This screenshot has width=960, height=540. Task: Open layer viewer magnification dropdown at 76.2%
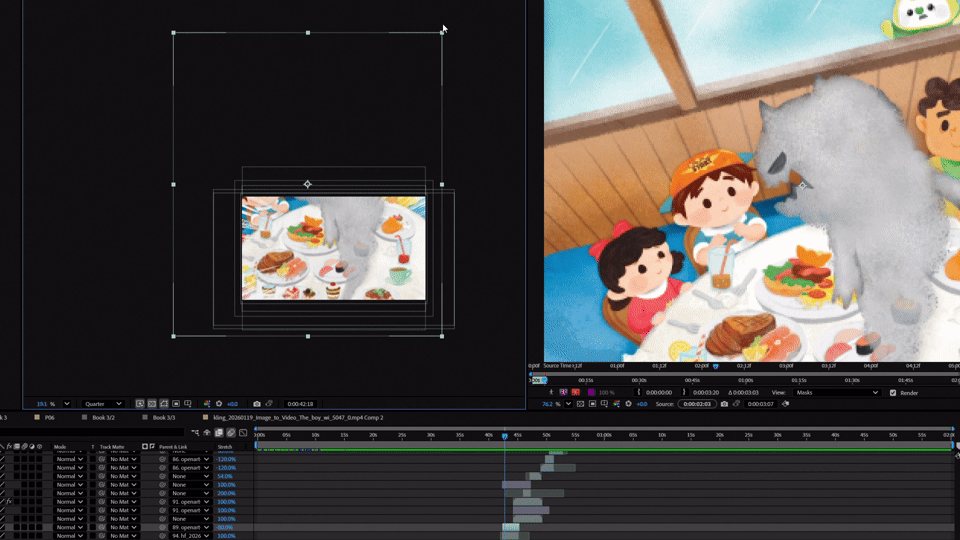568,404
